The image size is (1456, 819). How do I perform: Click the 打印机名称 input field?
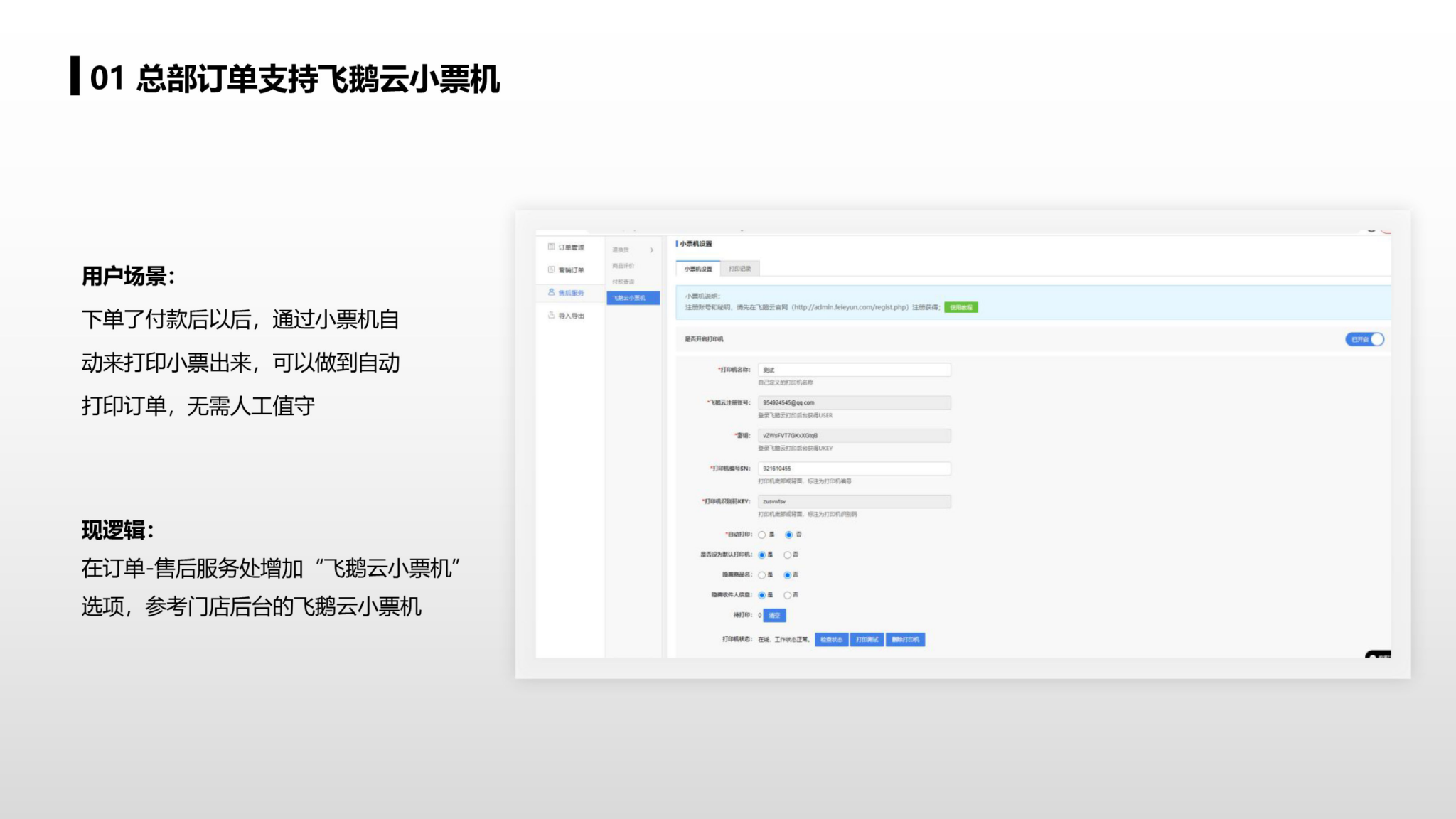854,370
